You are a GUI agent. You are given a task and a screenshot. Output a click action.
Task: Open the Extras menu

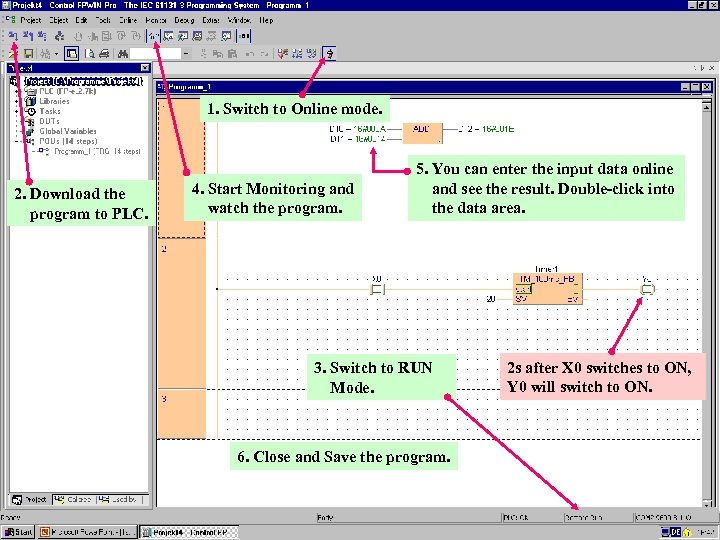point(211,20)
